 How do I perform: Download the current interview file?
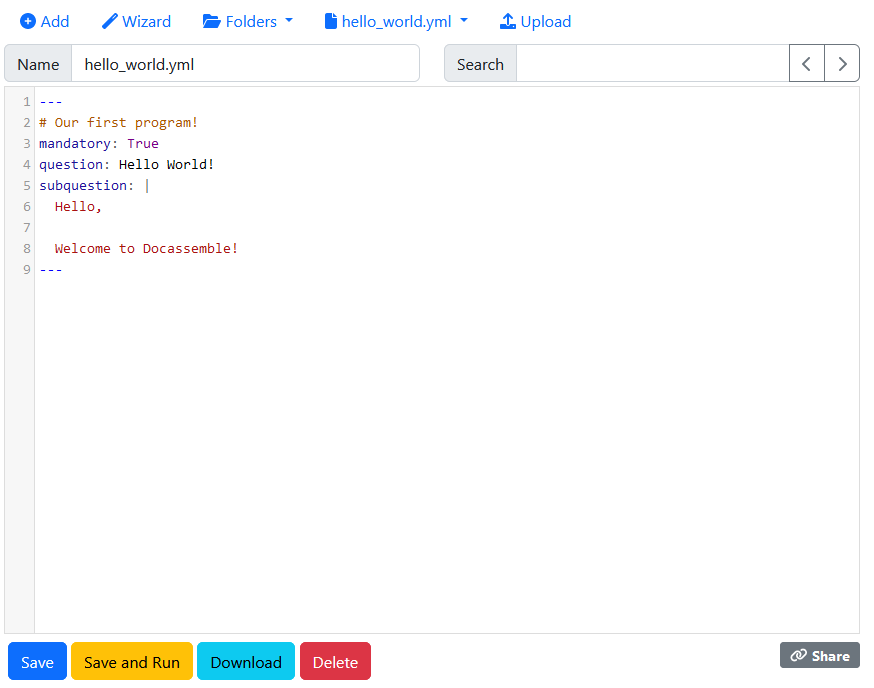[245, 661]
